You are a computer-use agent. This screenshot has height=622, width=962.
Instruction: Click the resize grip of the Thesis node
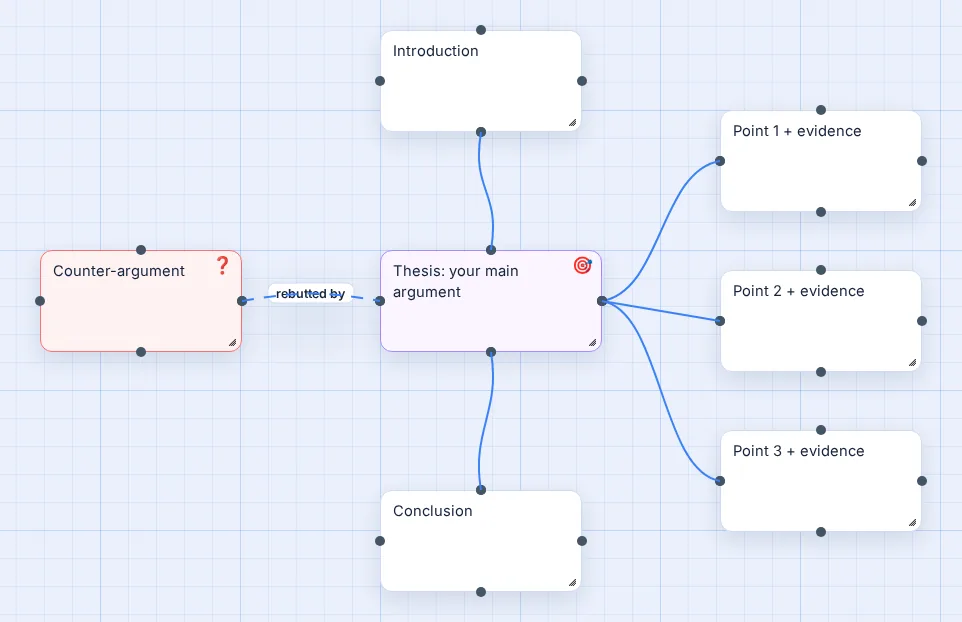pos(592,342)
